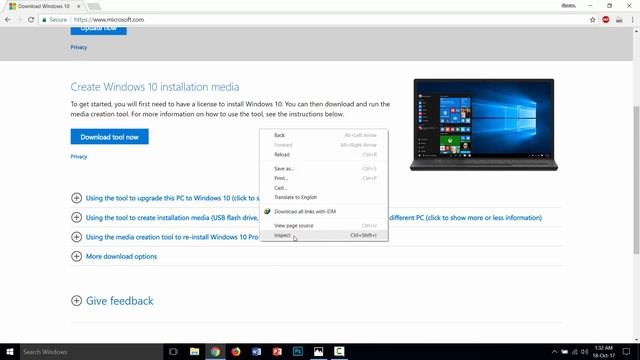Choose Back in context menu

(x=324, y=135)
